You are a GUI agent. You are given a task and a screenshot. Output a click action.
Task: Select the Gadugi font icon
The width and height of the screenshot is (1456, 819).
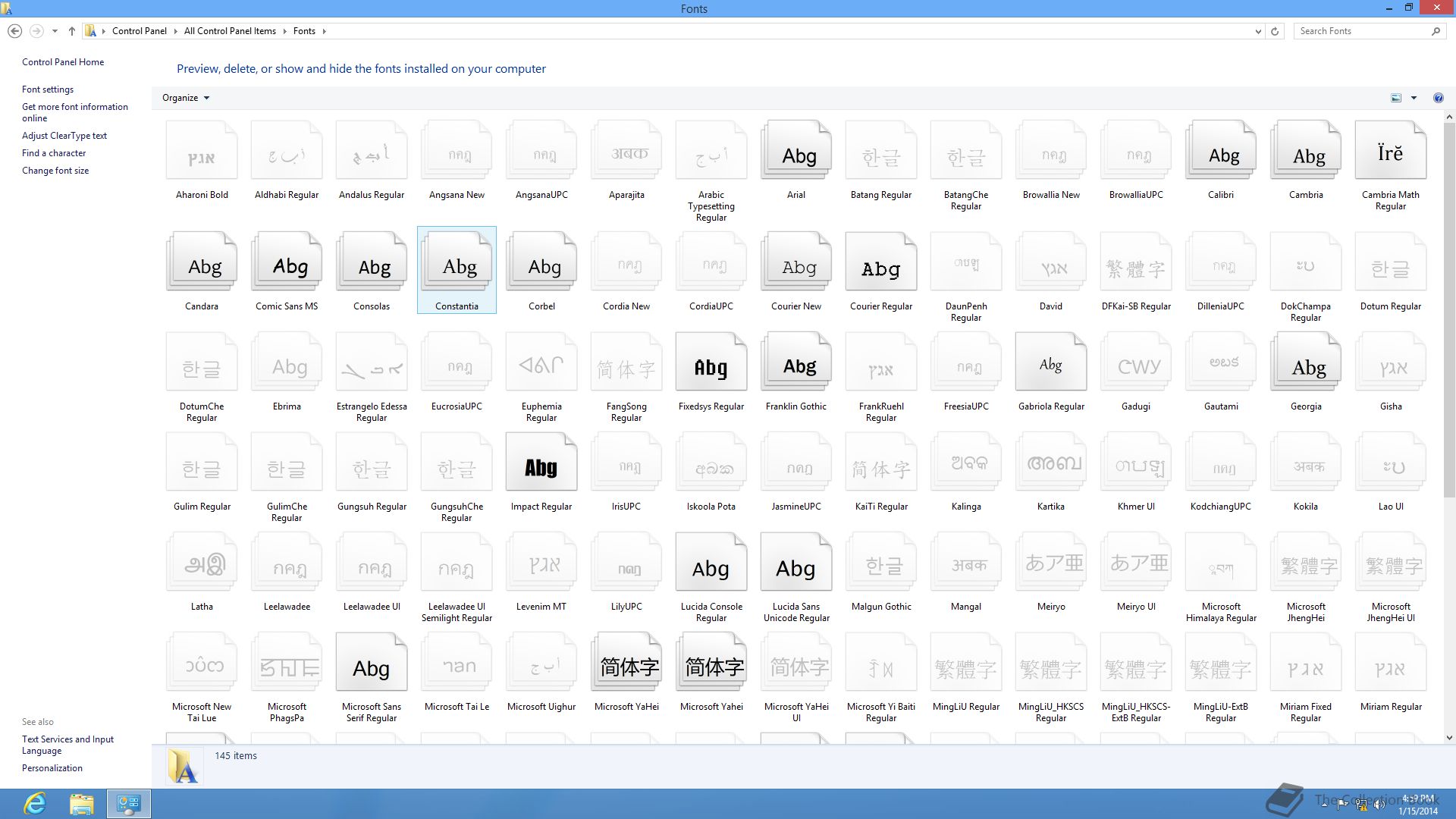coord(1136,362)
